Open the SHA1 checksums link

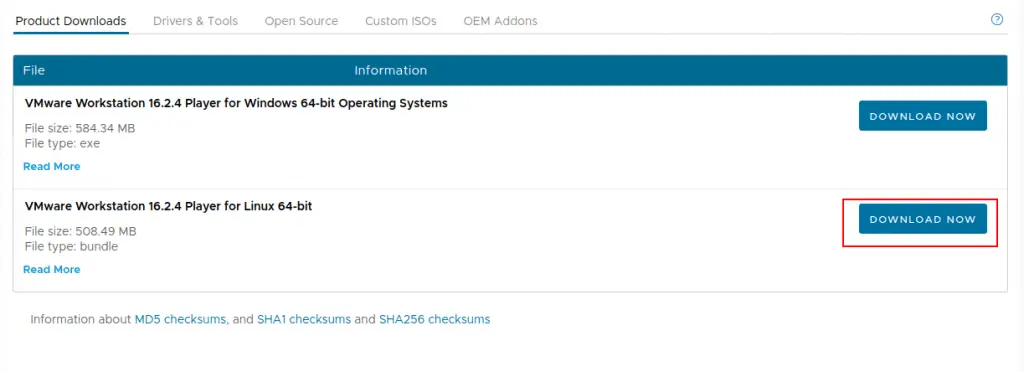[x=304, y=320]
